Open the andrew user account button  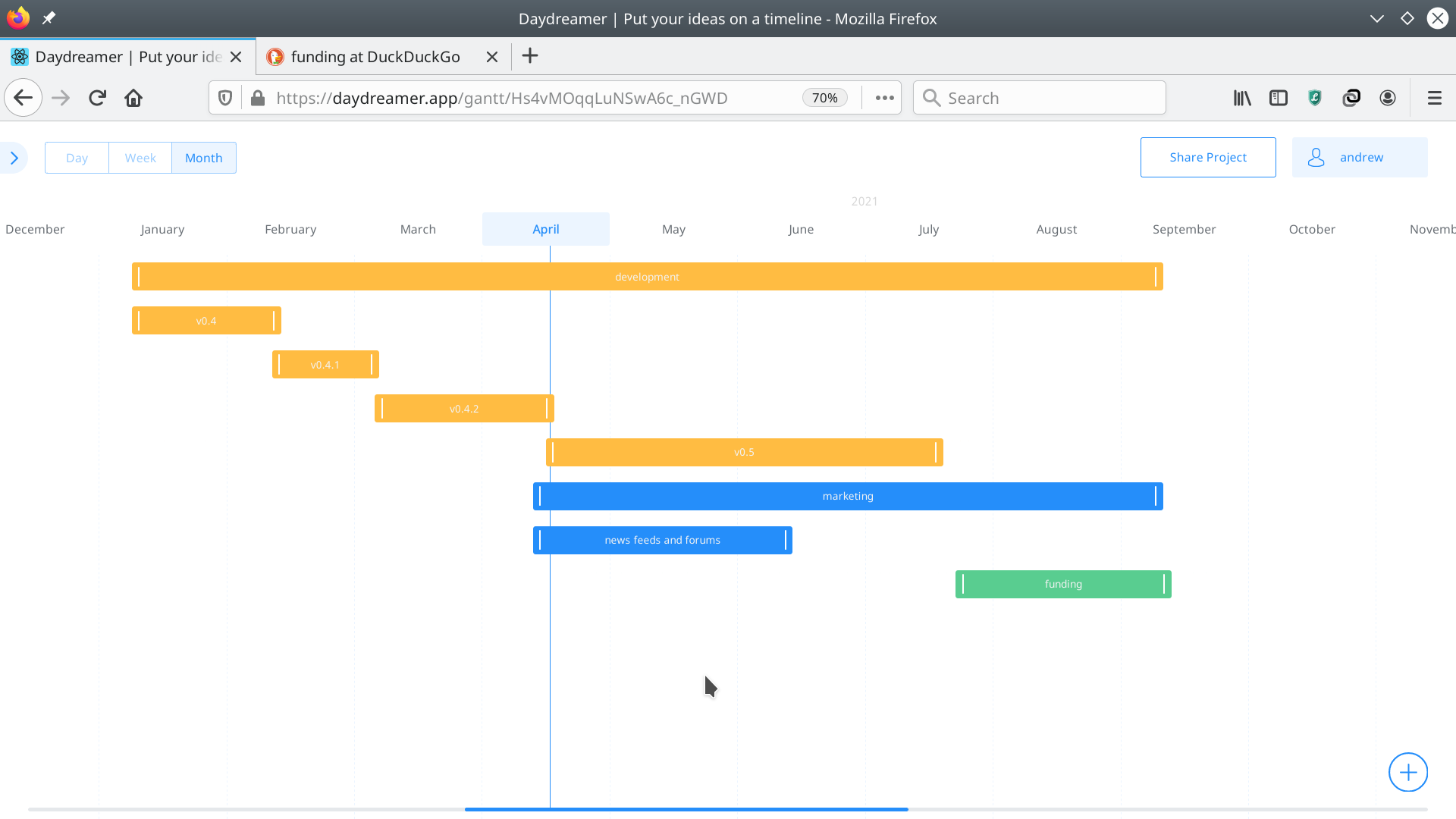pos(1359,157)
